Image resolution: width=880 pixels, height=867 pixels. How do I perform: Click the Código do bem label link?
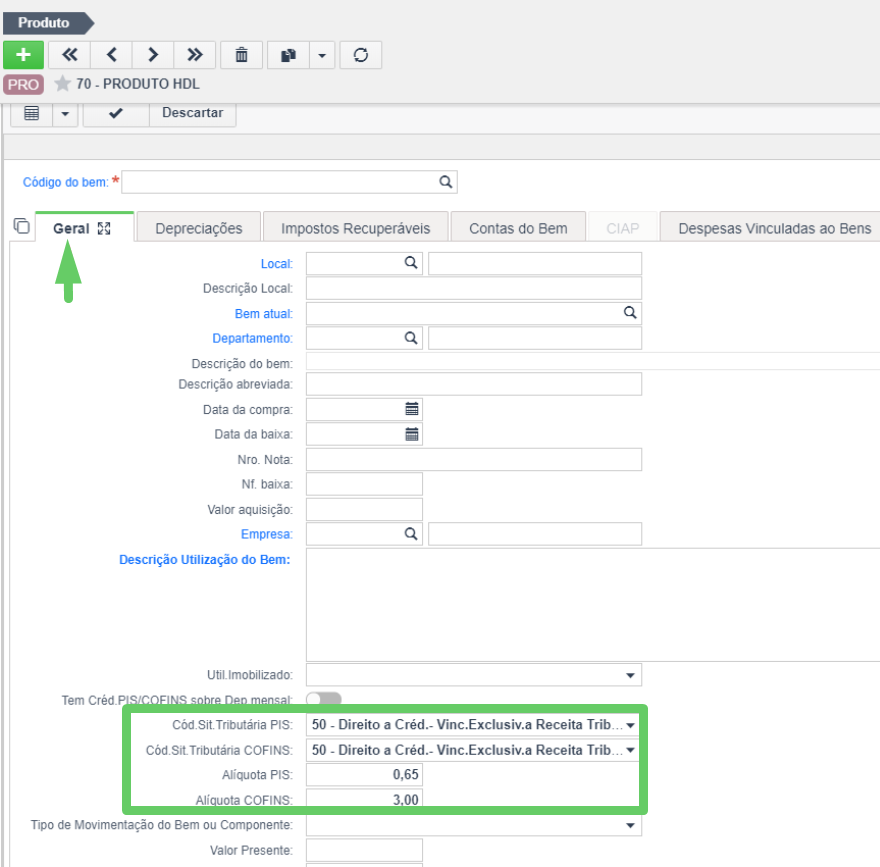pos(66,182)
